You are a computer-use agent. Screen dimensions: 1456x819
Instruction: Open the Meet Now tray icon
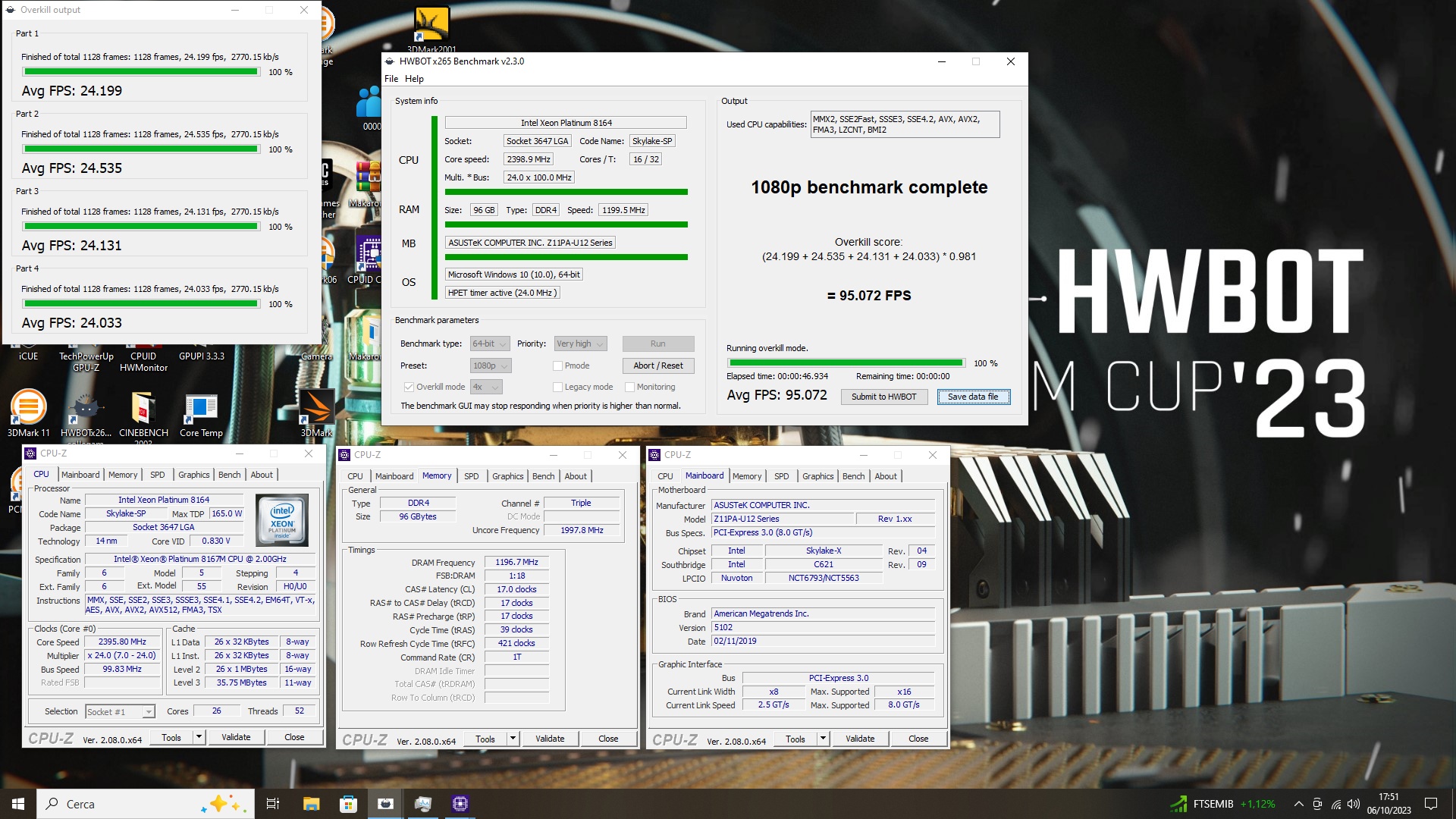[x=1317, y=804]
